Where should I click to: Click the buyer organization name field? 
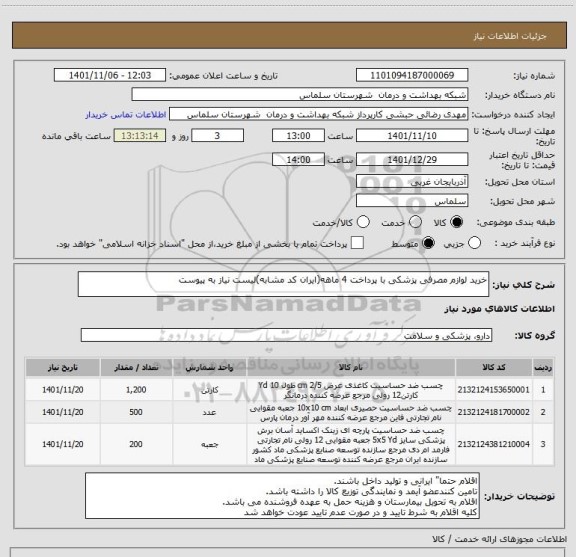coord(300,94)
